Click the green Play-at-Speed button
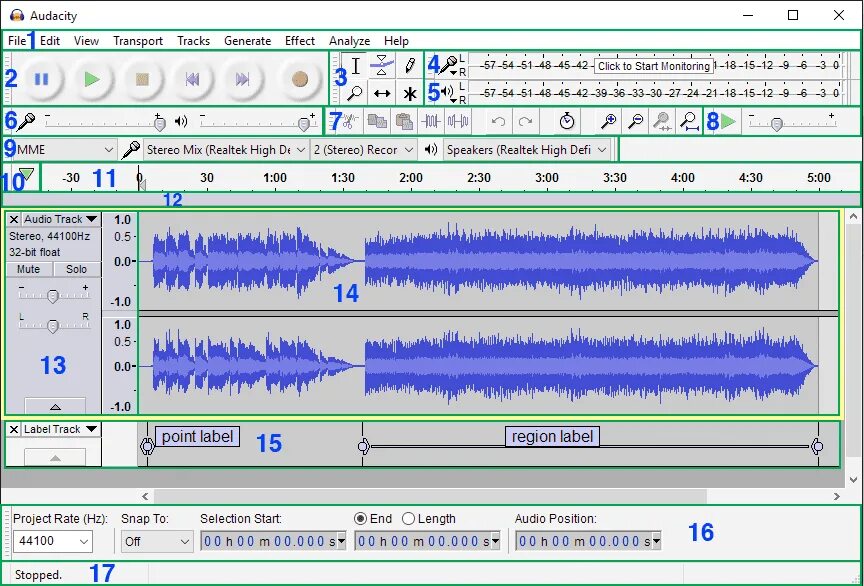 [728, 121]
